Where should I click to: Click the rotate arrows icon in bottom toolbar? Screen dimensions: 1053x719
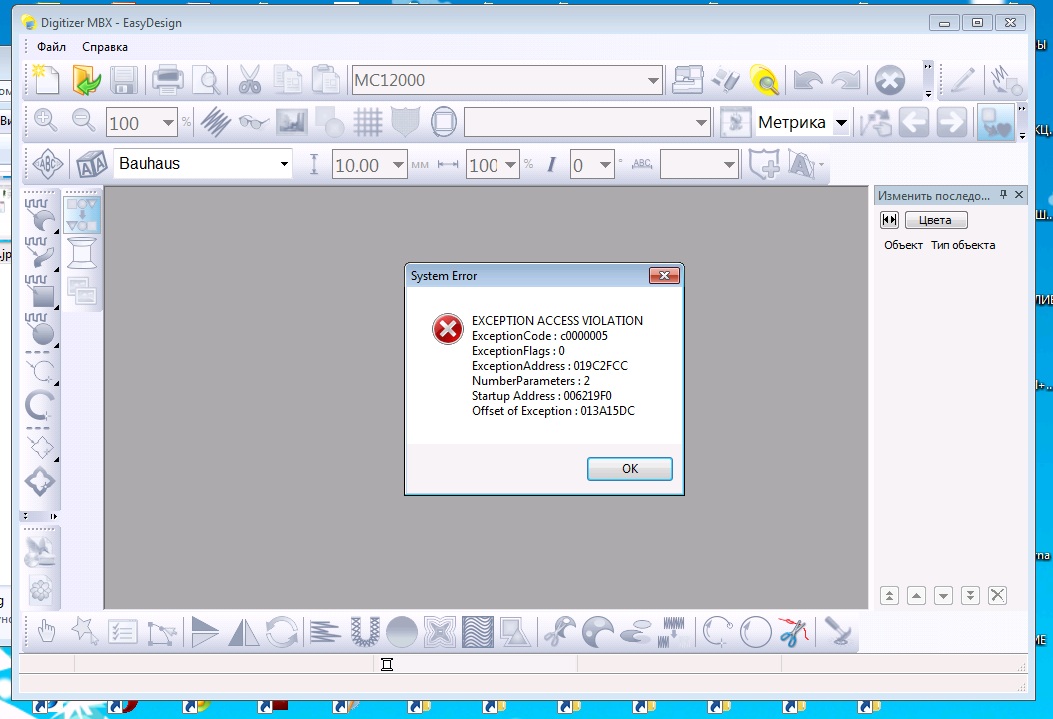281,632
